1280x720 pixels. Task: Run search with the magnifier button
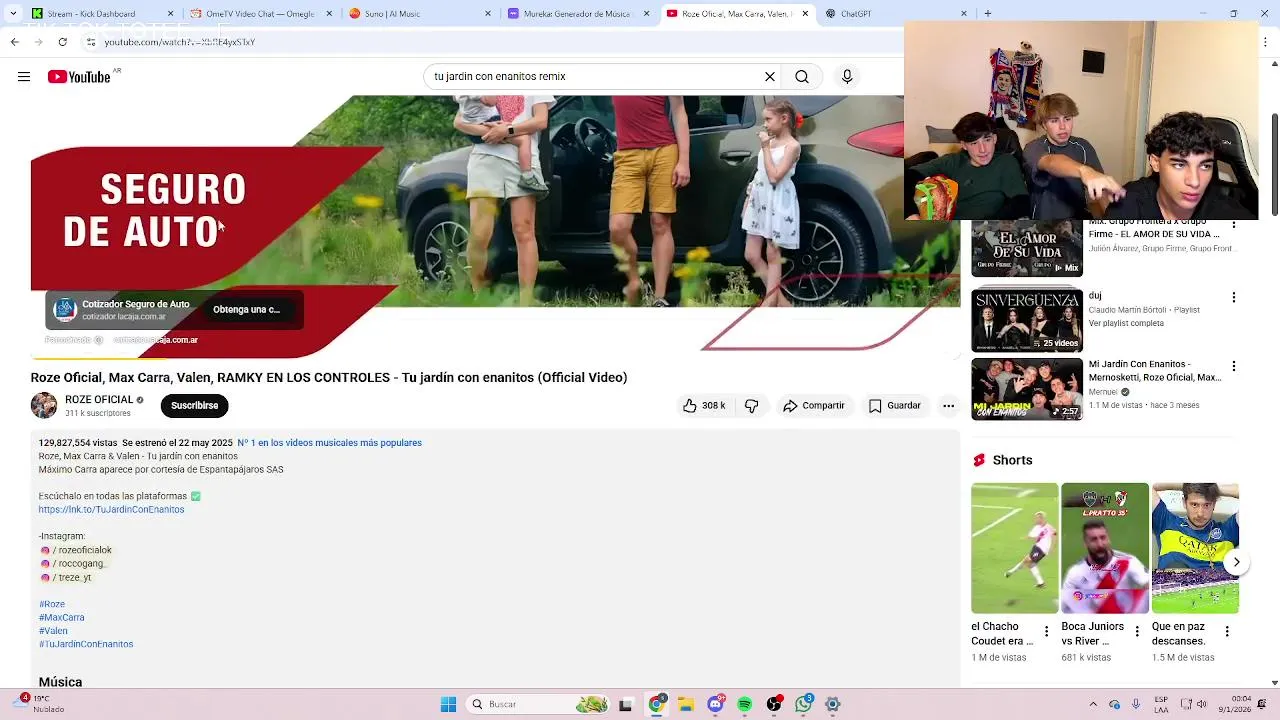(802, 77)
